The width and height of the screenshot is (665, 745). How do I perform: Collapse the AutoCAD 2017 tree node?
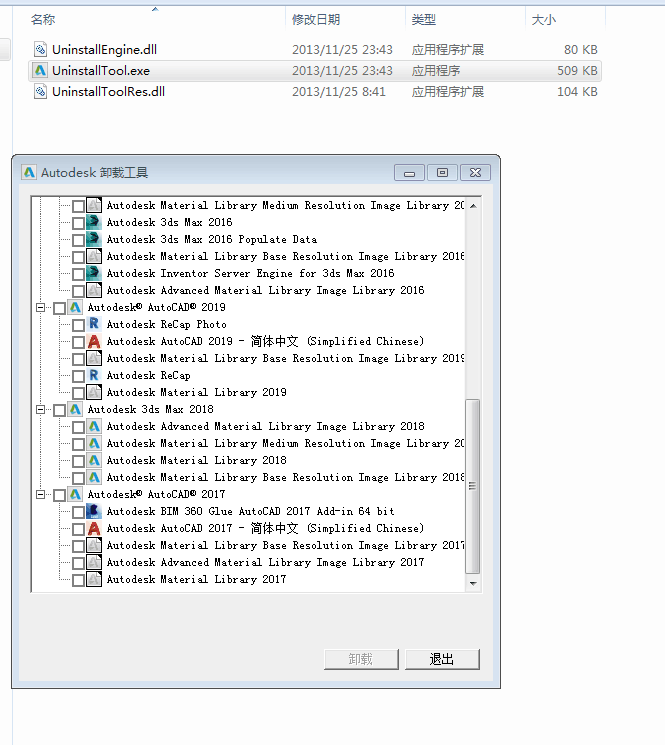coord(41,495)
